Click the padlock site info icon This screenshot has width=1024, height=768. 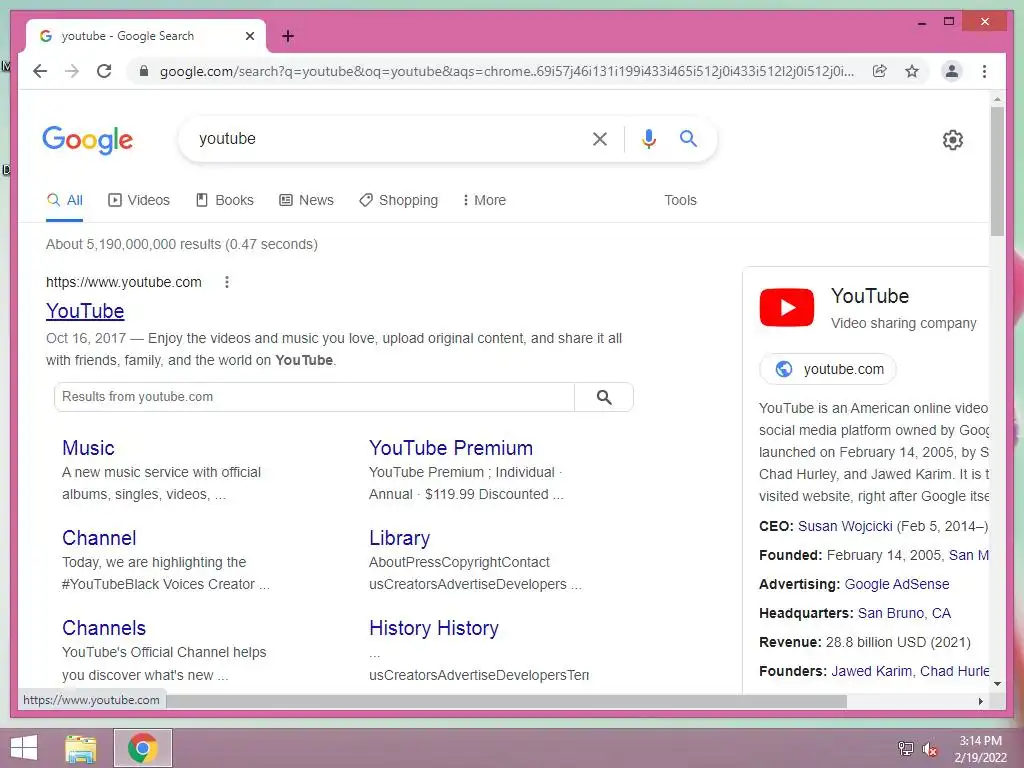click(x=144, y=71)
